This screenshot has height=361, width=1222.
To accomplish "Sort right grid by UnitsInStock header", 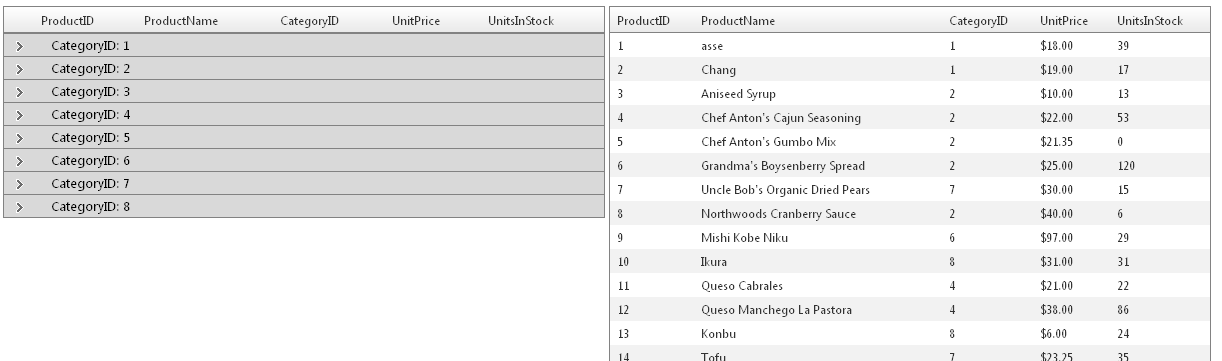I will point(1150,21).
